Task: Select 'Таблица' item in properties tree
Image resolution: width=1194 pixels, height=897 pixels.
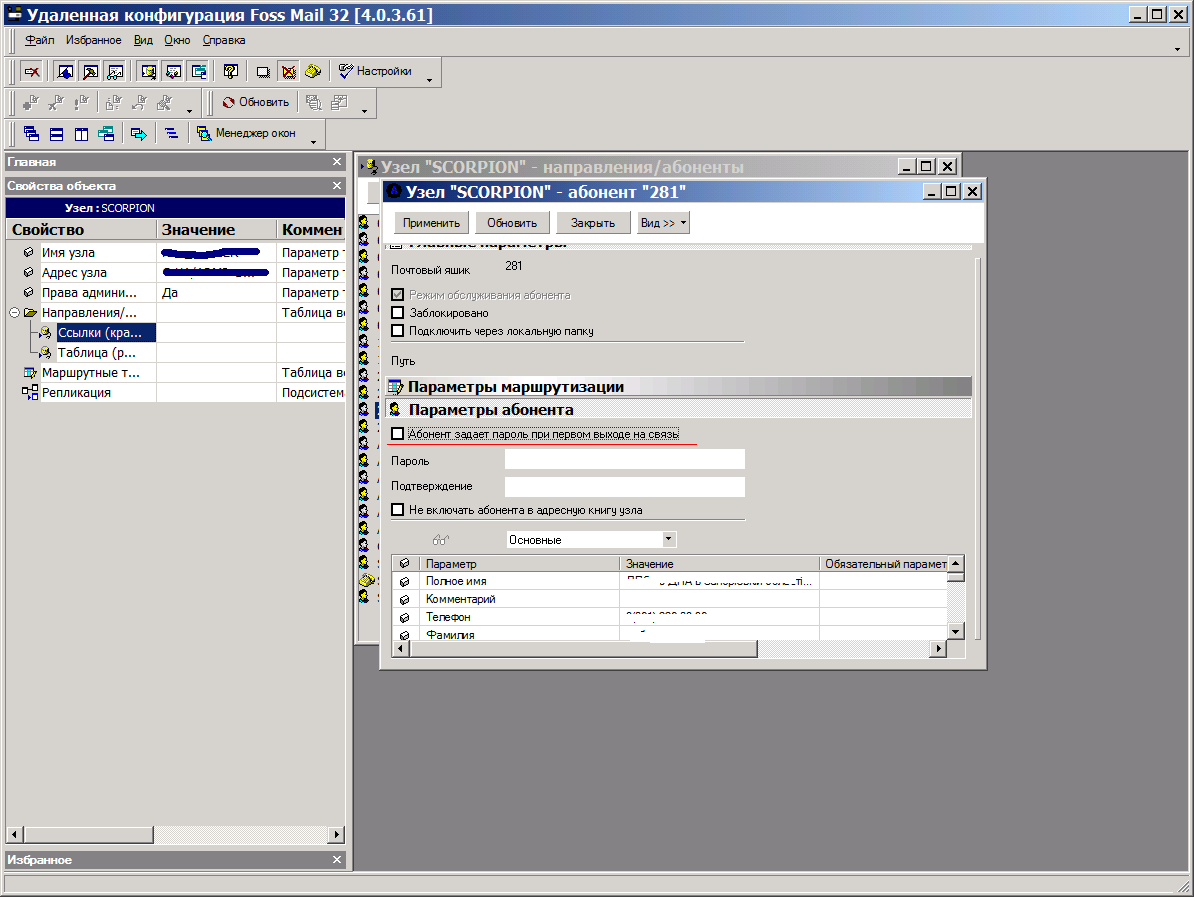Action: point(97,353)
